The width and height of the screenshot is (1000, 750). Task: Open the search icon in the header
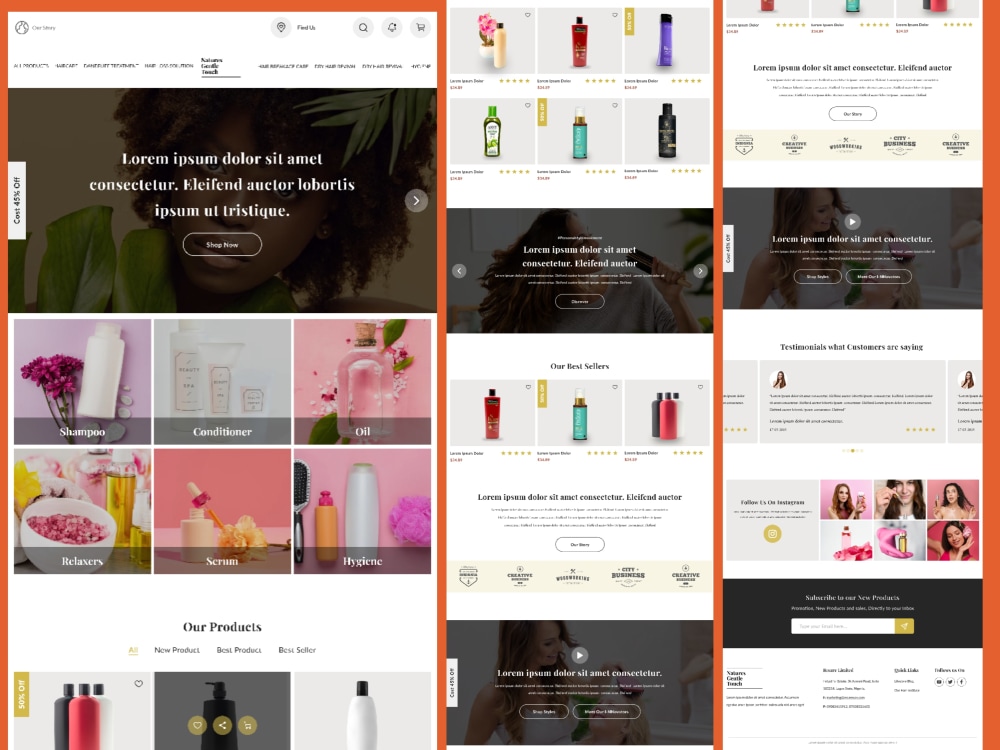(363, 27)
